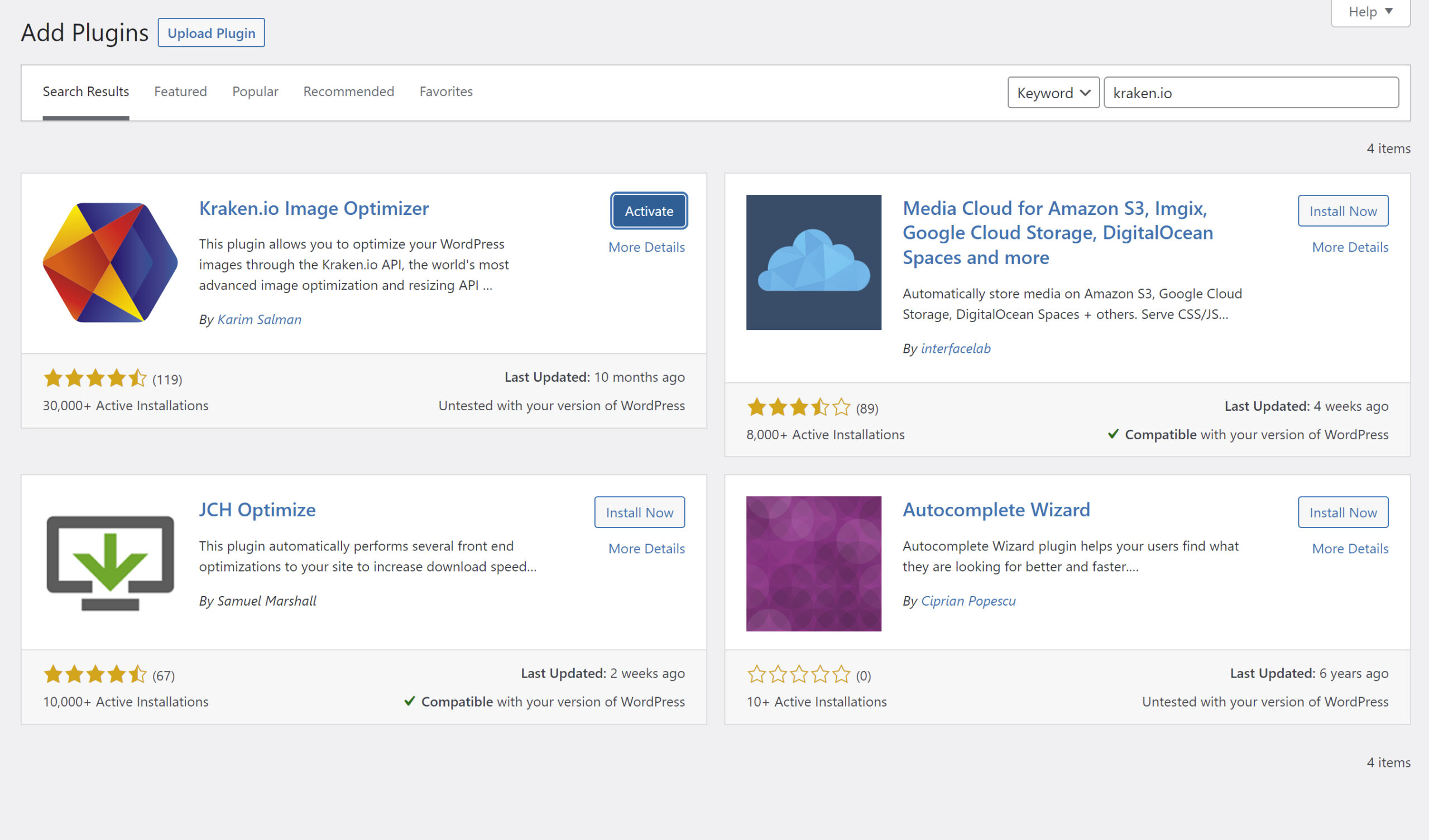
Task: Open More Details for Media Cloud
Action: pyautogui.click(x=1350, y=247)
